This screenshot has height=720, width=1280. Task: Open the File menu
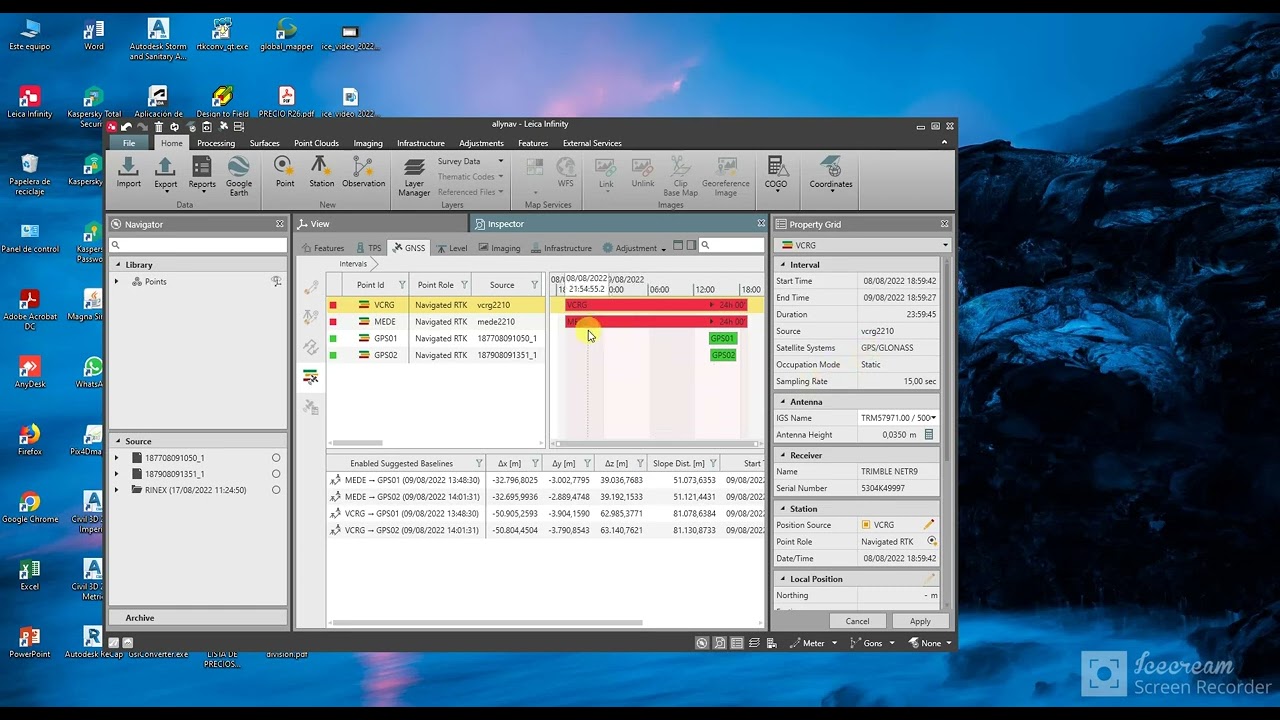(x=129, y=143)
